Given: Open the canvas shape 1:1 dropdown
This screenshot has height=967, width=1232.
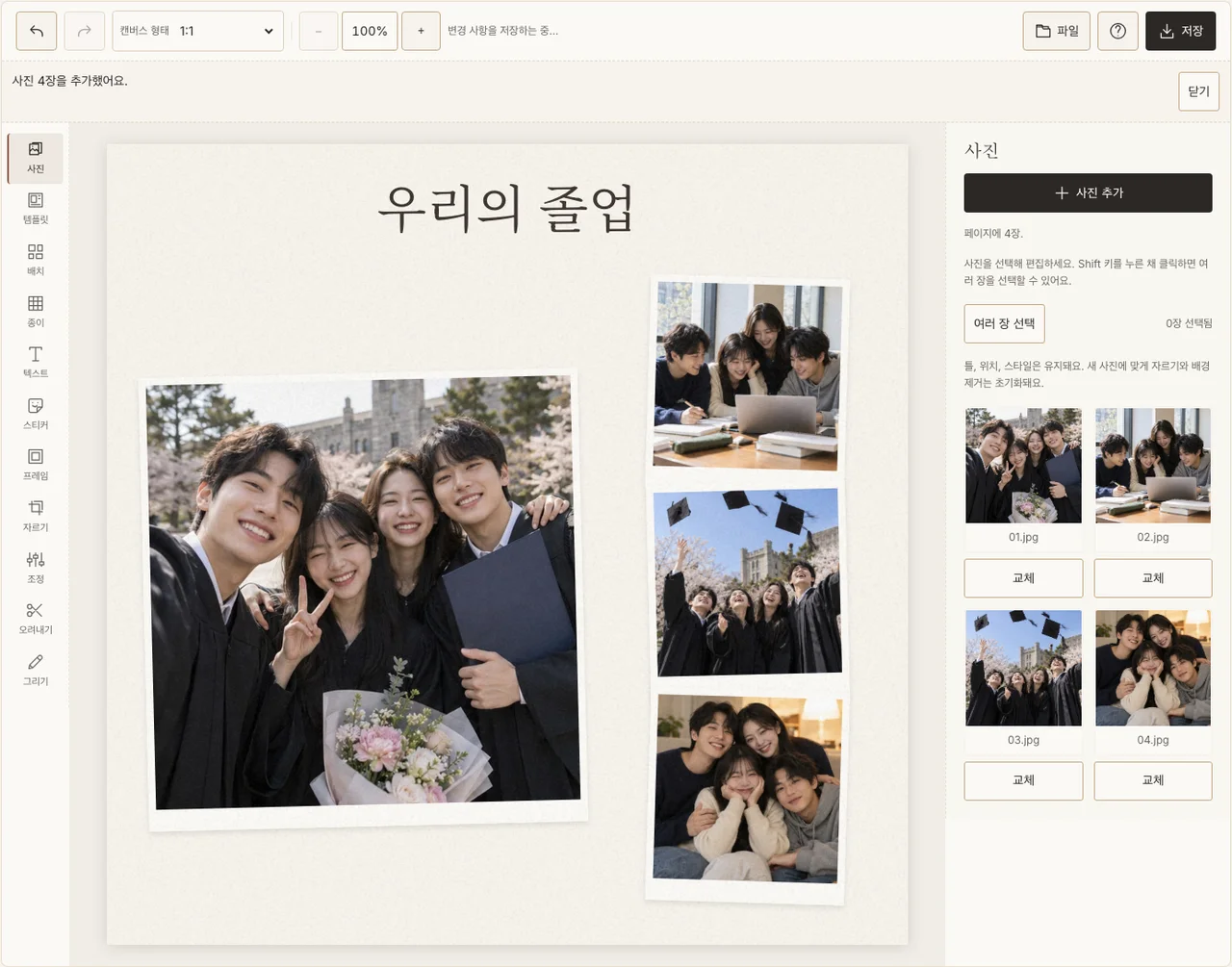Looking at the screenshot, I should tap(197, 31).
